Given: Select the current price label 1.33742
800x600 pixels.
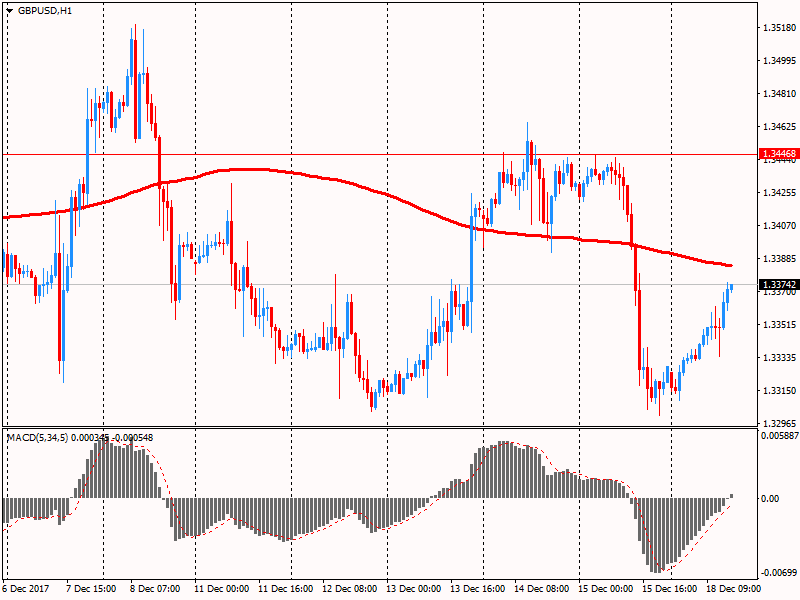Looking at the screenshot, I should [x=779, y=284].
